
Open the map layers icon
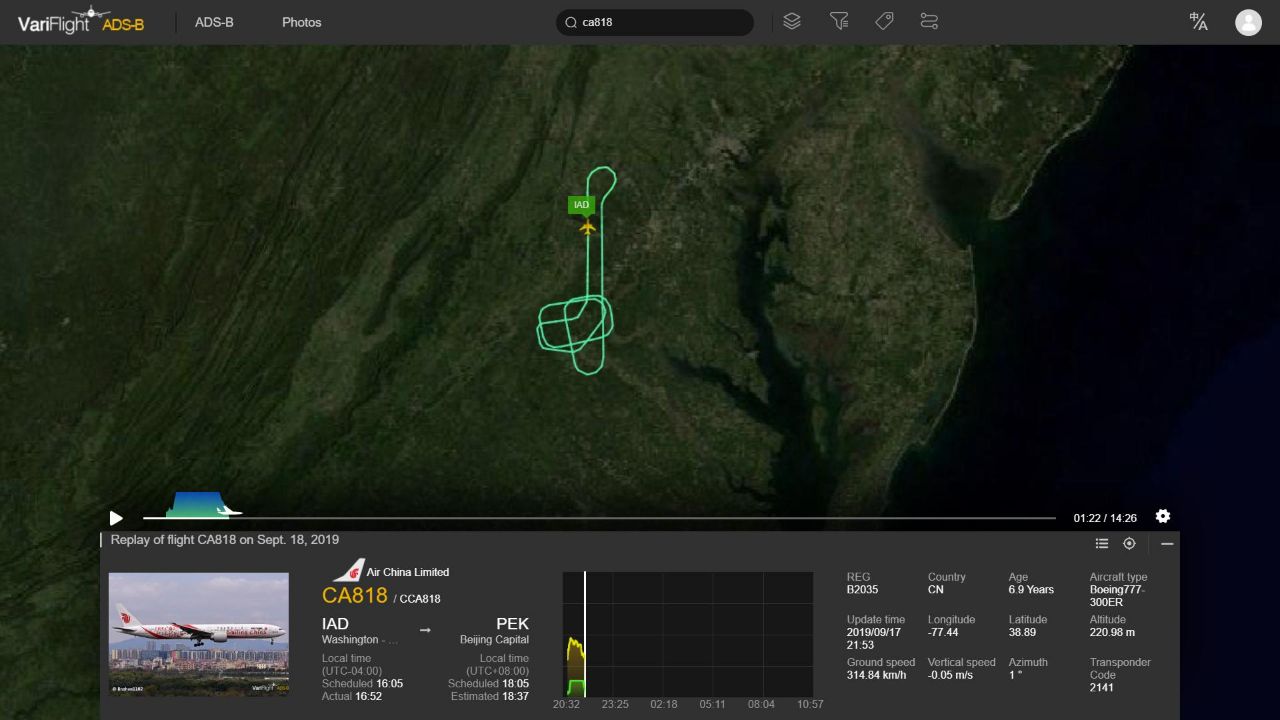pos(792,21)
